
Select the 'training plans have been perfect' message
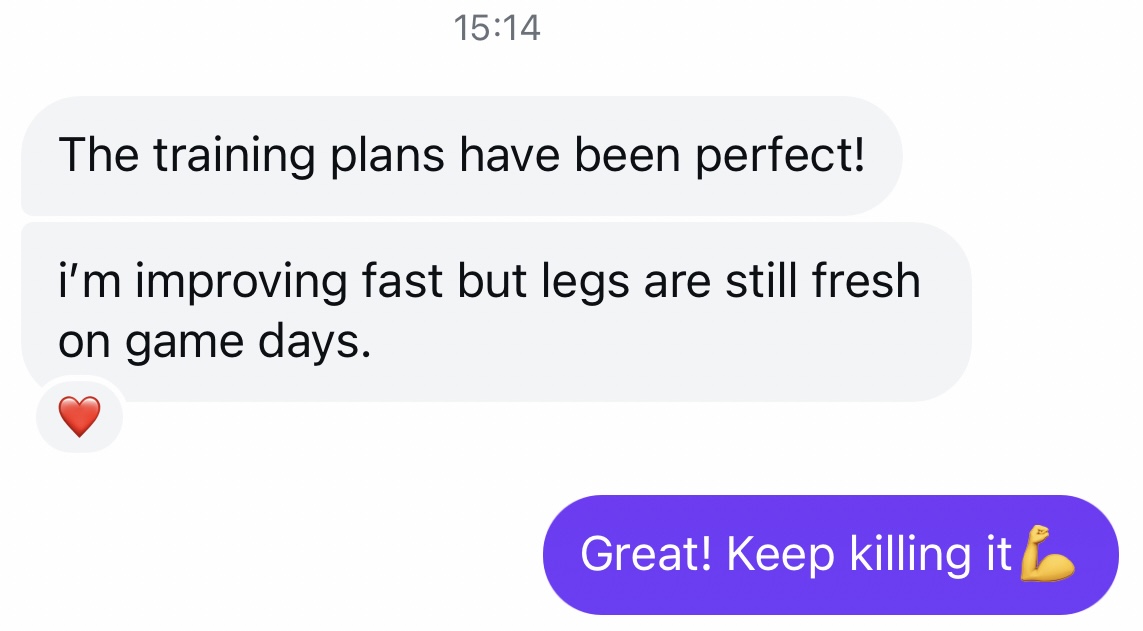tap(460, 156)
